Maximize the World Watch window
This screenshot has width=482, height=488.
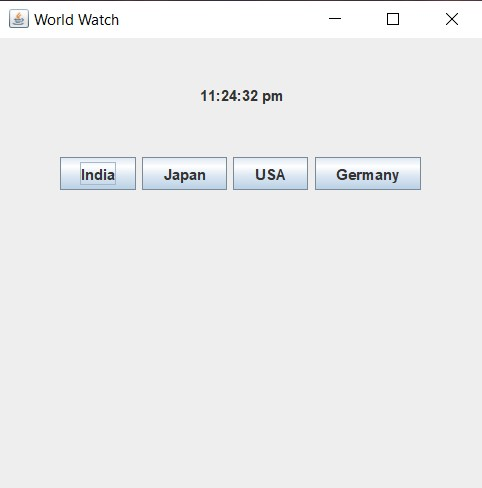[x=393, y=19]
